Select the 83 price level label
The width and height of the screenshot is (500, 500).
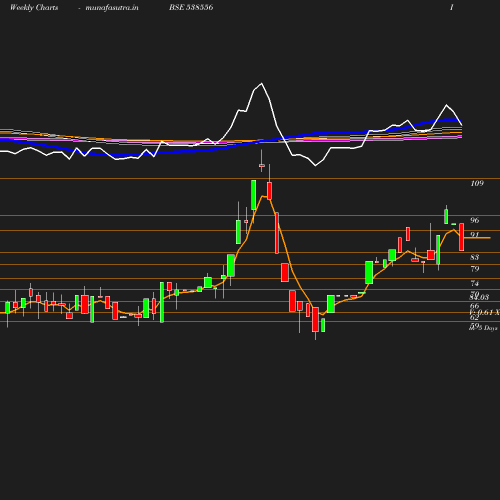click(475, 257)
